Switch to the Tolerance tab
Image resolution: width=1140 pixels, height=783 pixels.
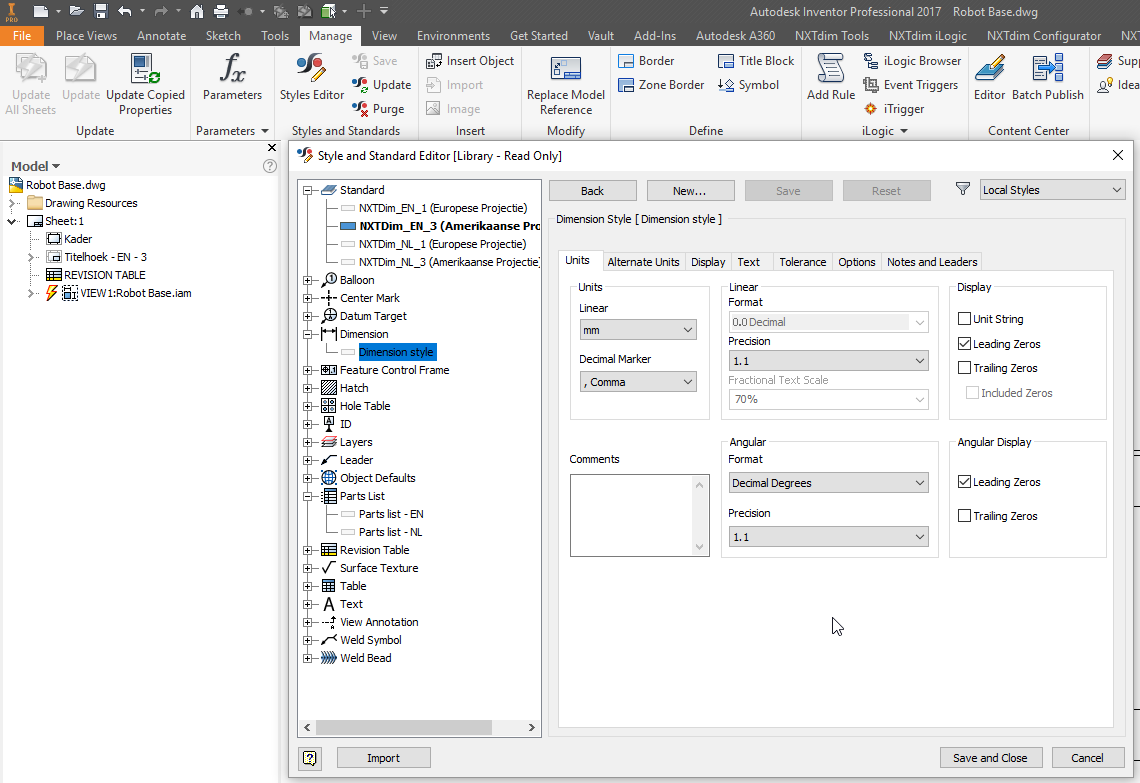click(802, 261)
